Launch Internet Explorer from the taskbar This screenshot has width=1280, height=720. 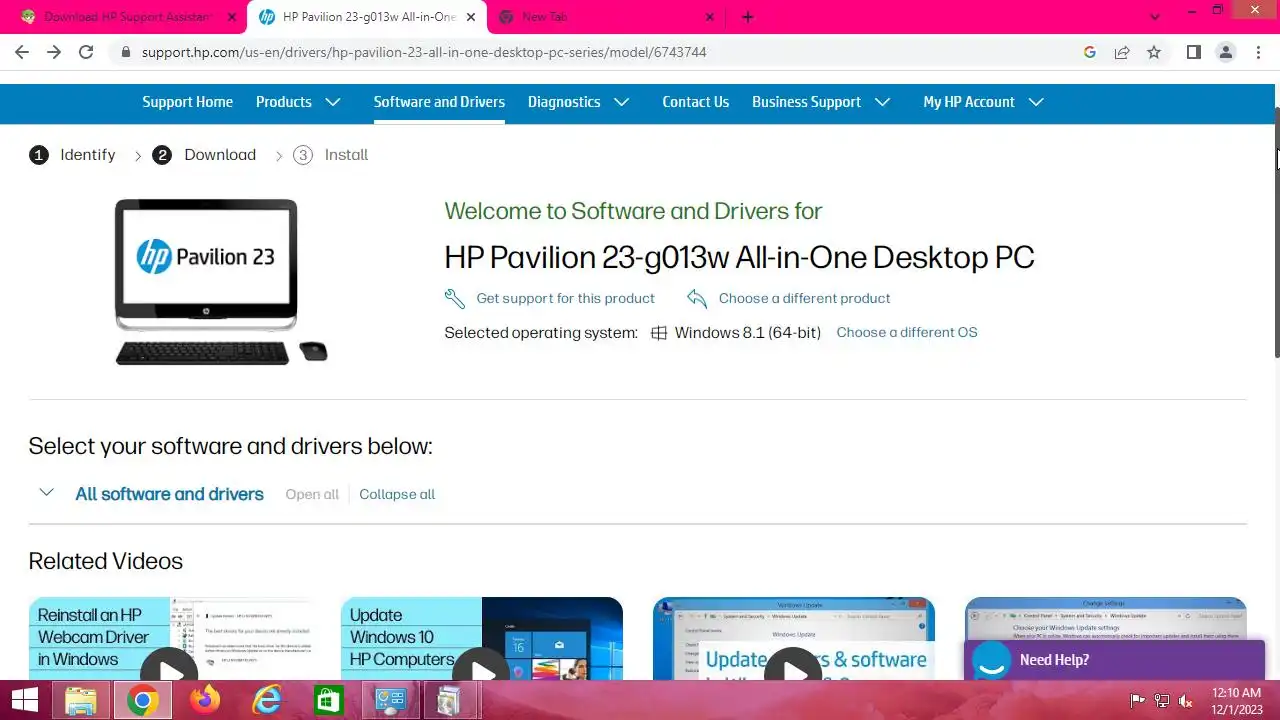click(267, 700)
